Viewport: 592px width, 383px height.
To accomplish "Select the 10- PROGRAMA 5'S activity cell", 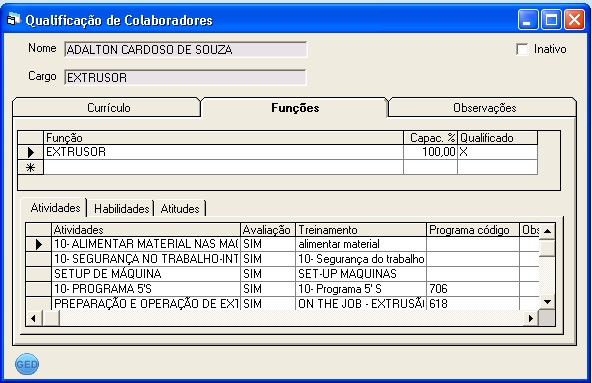I will tap(146, 289).
